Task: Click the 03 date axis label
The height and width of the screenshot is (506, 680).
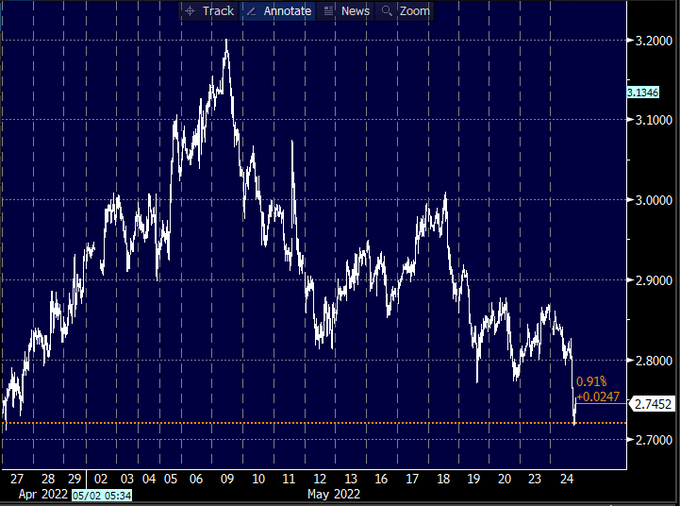Action: (127, 479)
